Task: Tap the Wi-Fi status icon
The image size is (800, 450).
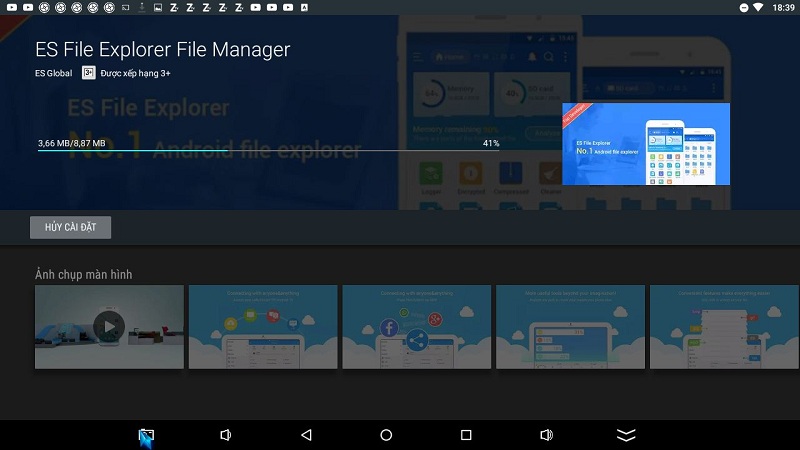Action: tap(759, 7)
